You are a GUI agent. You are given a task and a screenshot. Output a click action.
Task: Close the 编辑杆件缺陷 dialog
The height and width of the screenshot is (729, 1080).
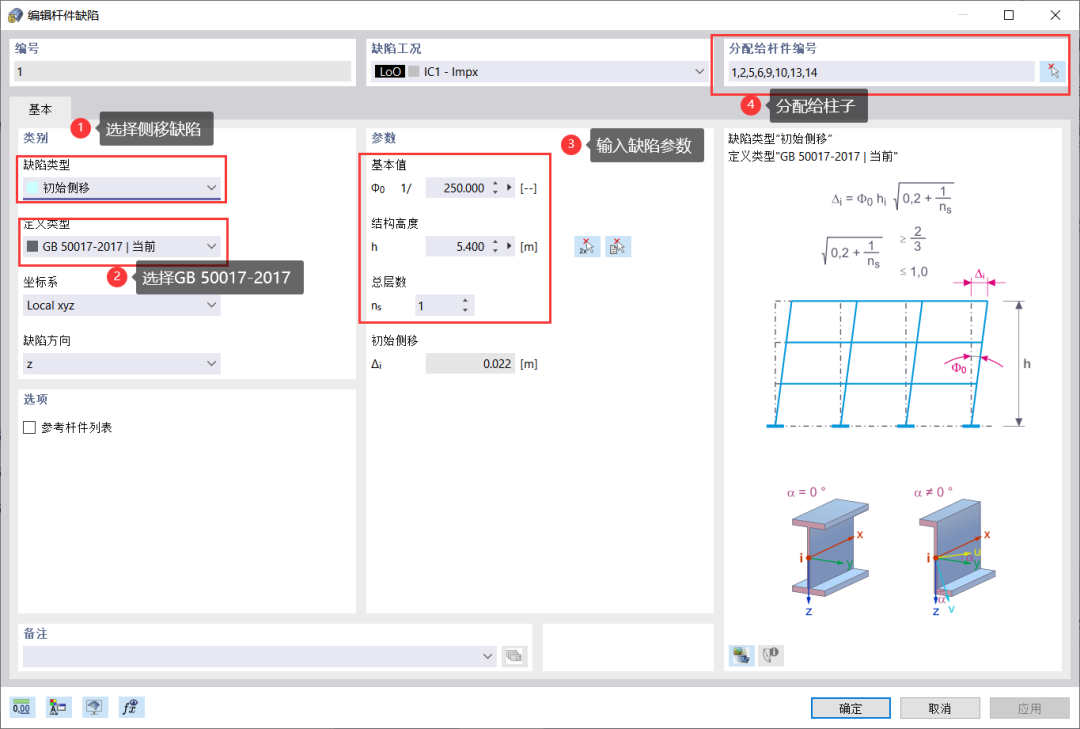click(1055, 14)
